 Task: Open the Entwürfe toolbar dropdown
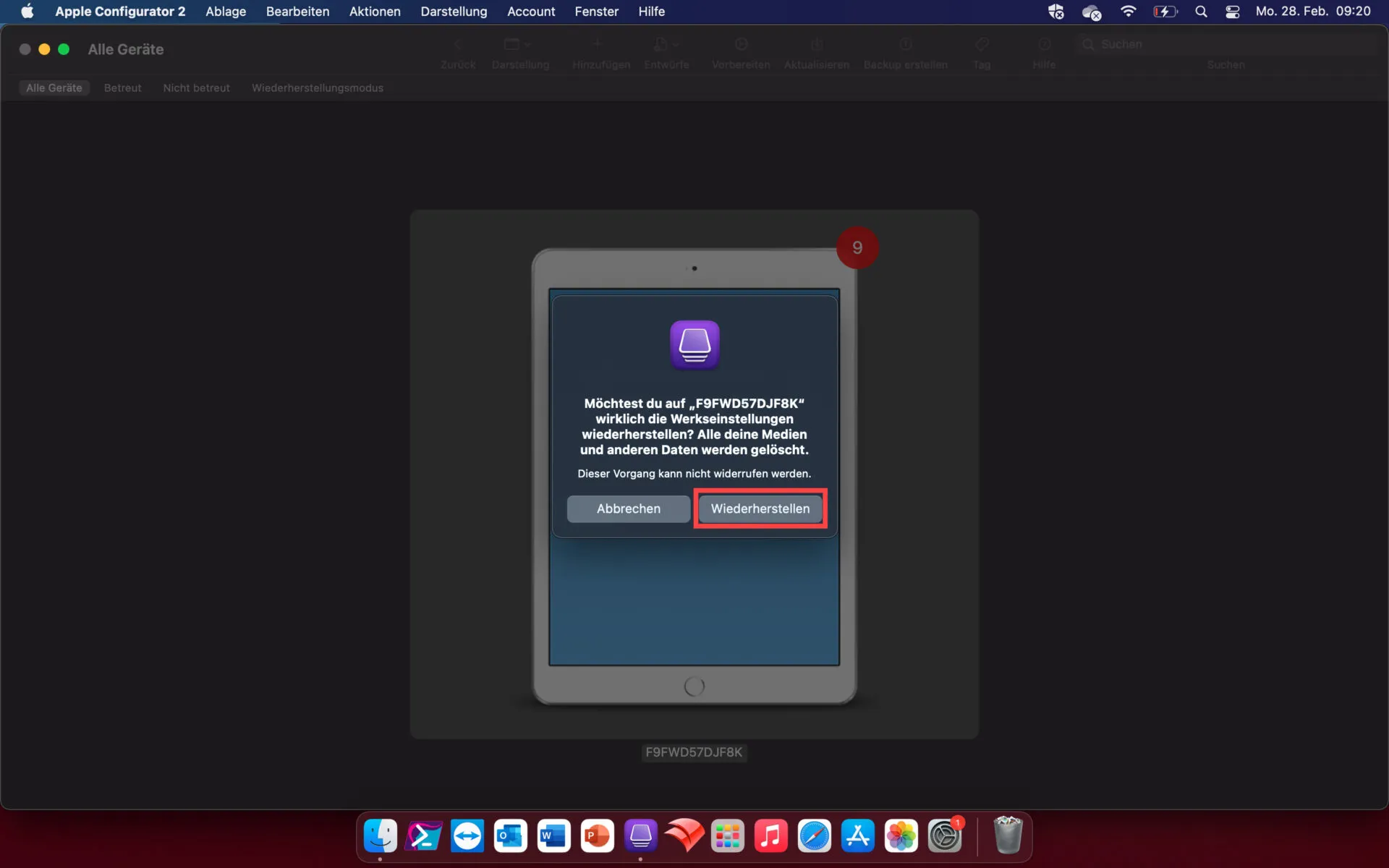[665, 45]
